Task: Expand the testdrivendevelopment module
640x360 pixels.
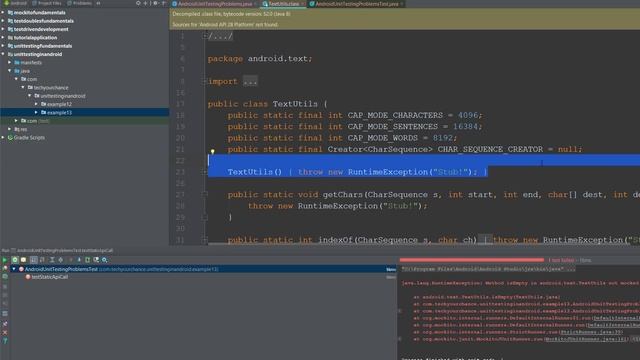Action: (3, 29)
